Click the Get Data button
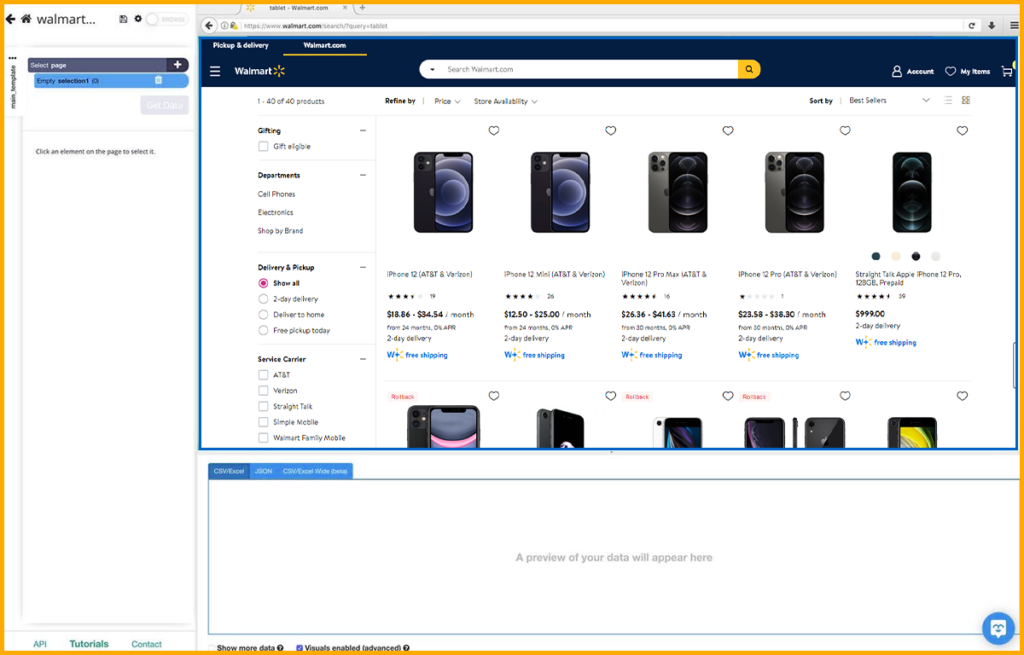 (164, 105)
